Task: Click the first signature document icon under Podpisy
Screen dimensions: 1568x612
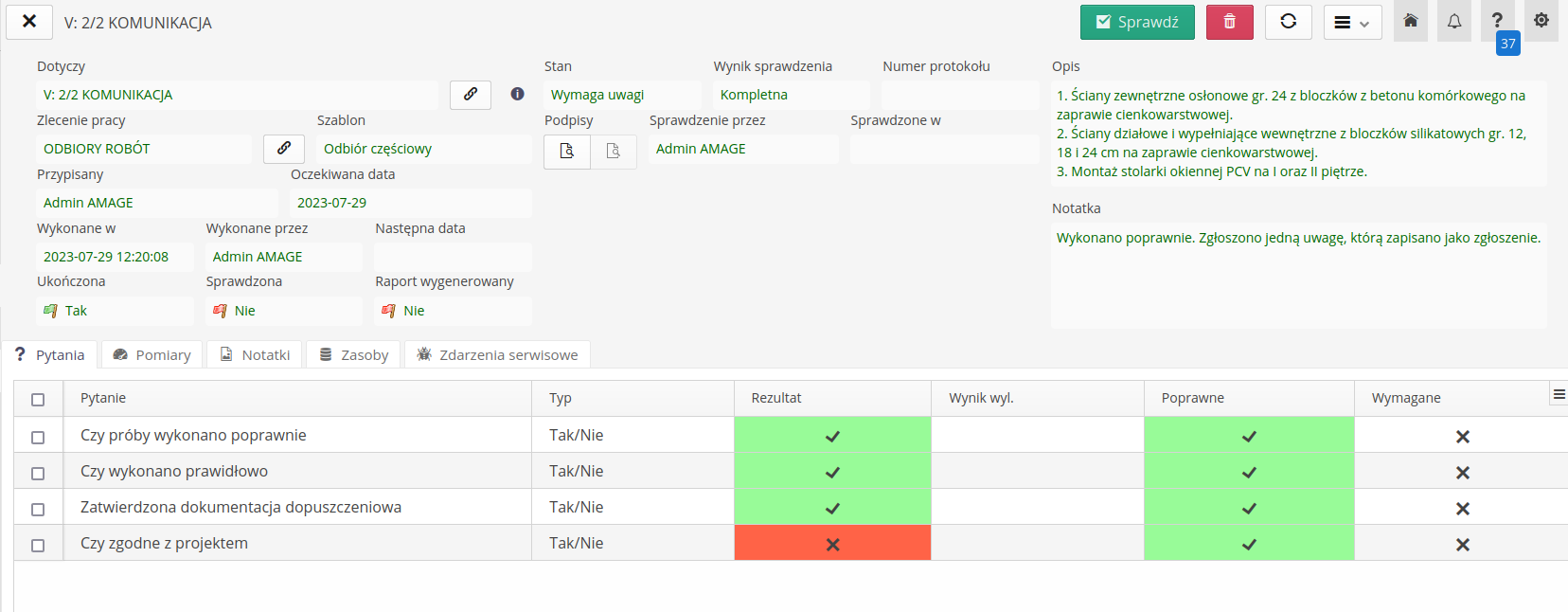Action: coord(567,152)
